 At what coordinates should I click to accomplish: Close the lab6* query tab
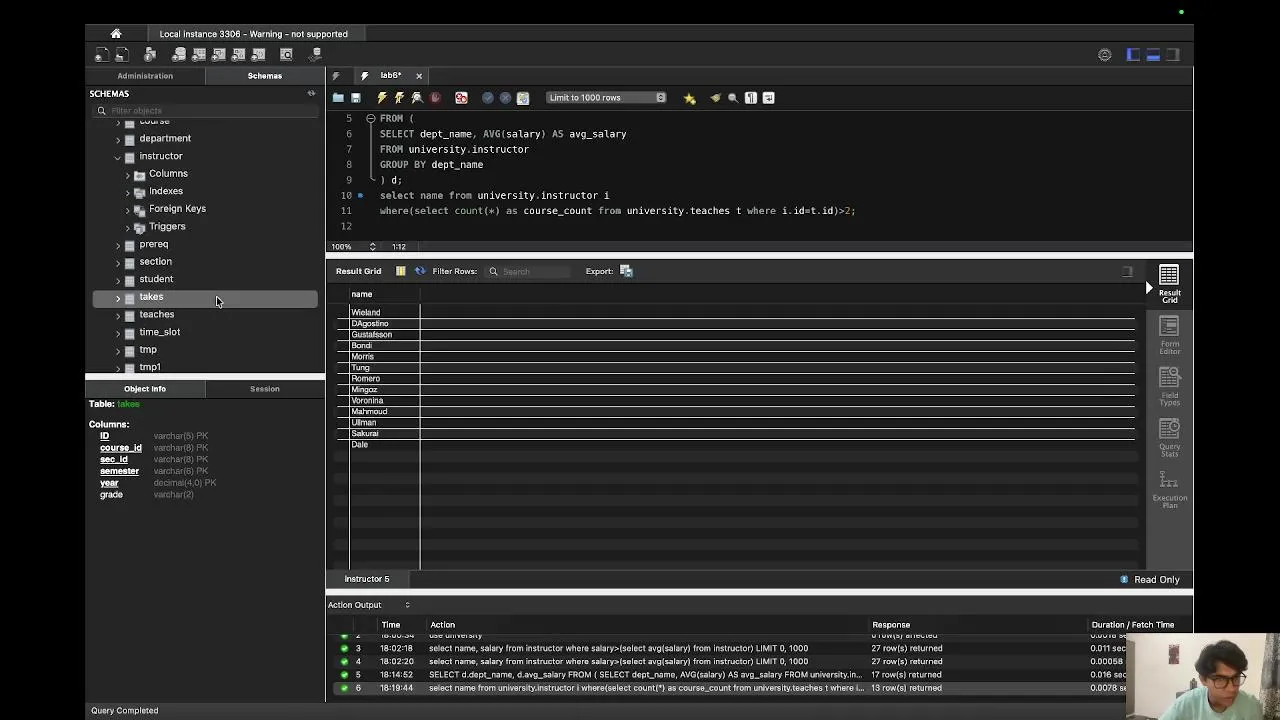(419, 76)
